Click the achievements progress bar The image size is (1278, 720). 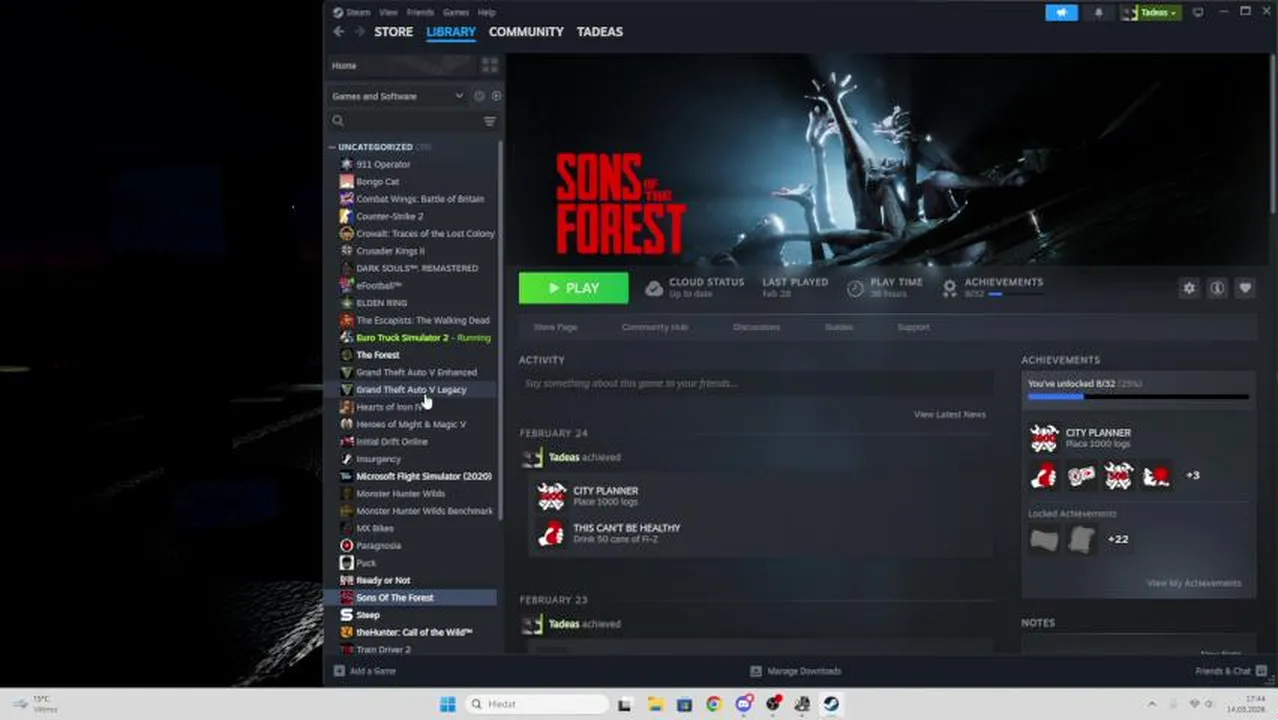tap(1138, 397)
